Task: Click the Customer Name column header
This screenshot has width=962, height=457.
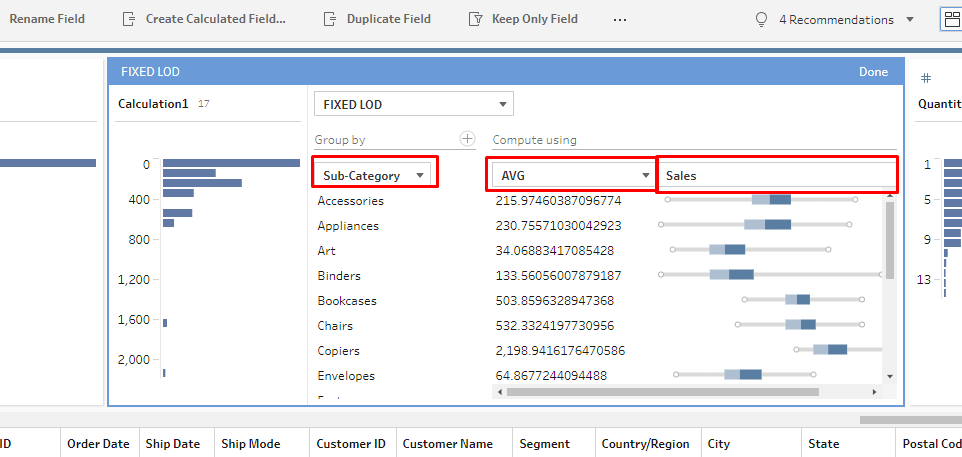Action: [x=448, y=444]
